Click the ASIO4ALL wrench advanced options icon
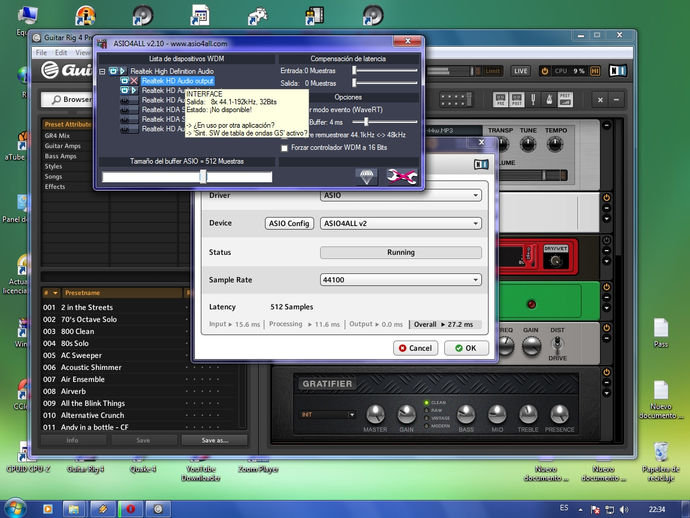Viewport: 690px width, 518px height. (401, 176)
